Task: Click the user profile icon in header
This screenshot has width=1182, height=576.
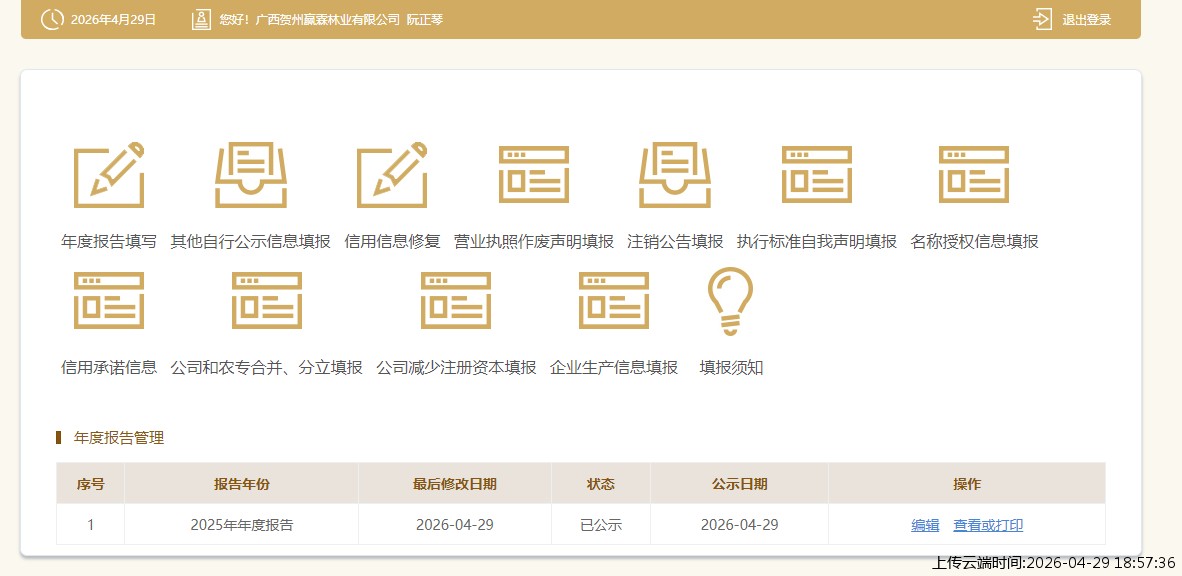Action: click(x=201, y=20)
